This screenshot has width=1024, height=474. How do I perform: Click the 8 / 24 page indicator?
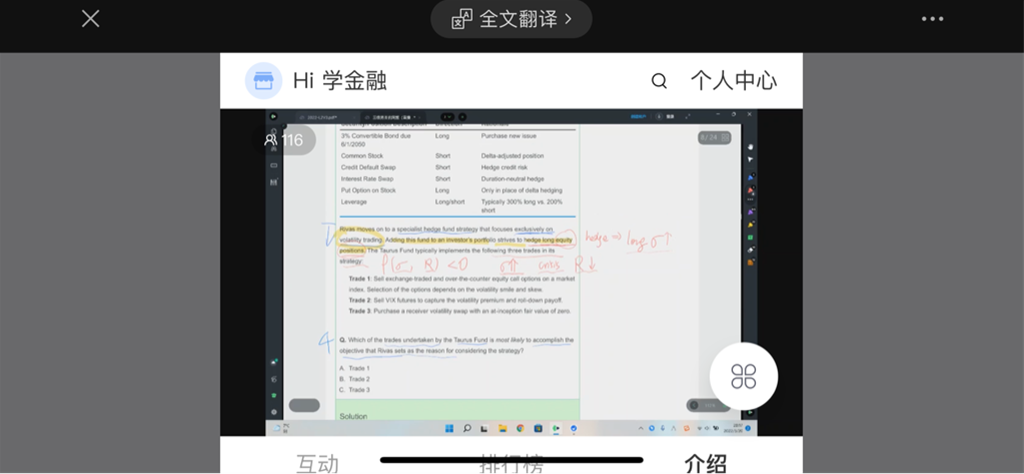tap(714, 138)
